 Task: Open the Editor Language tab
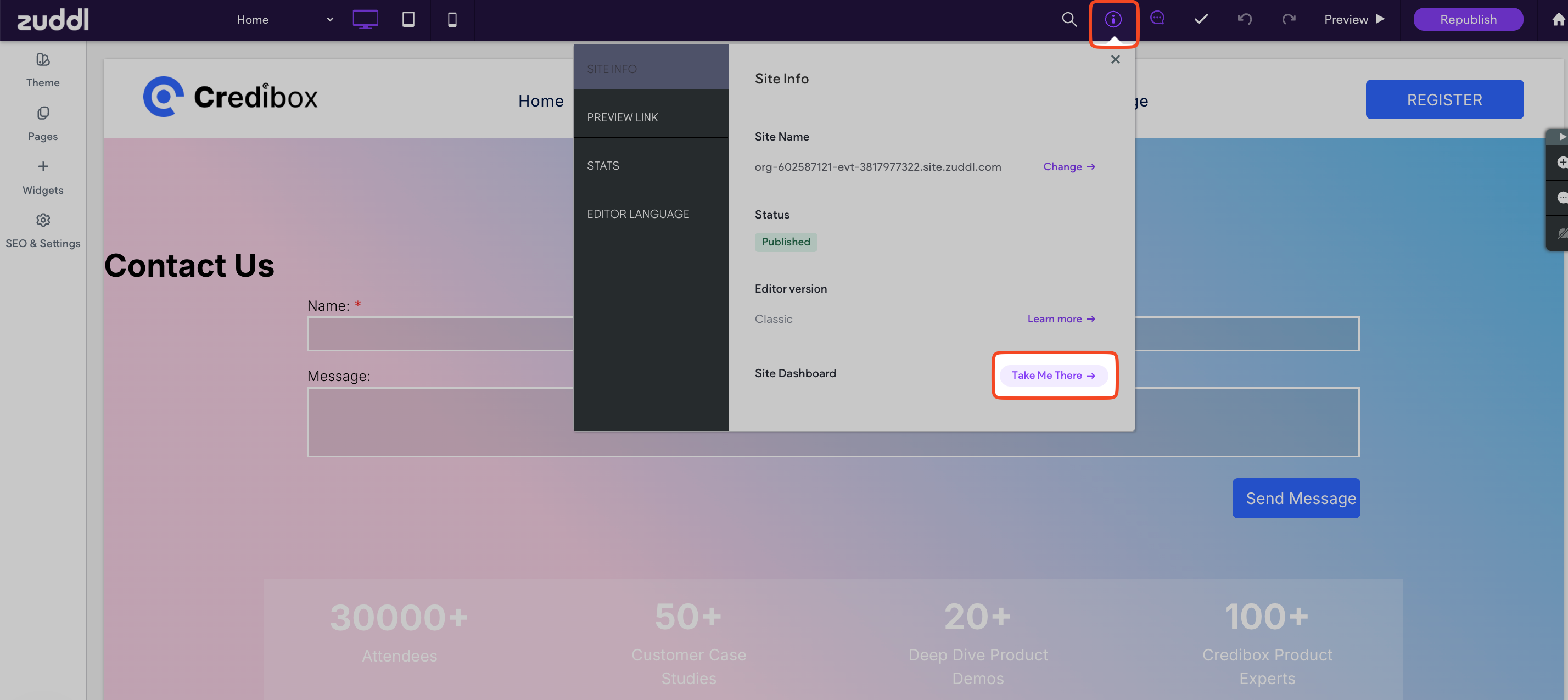click(x=637, y=214)
